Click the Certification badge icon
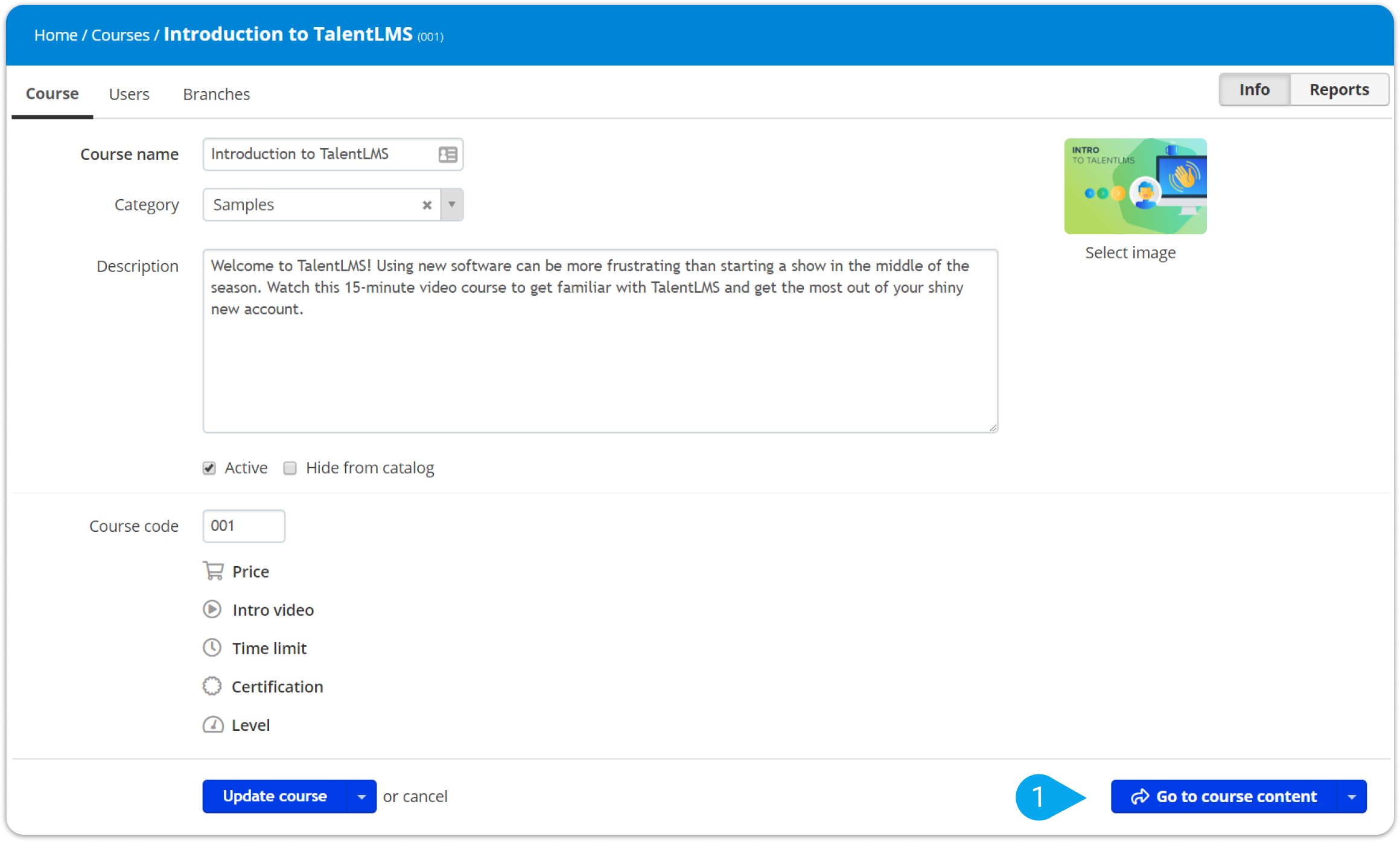The width and height of the screenshot is (1400, 842). [212, 686]
